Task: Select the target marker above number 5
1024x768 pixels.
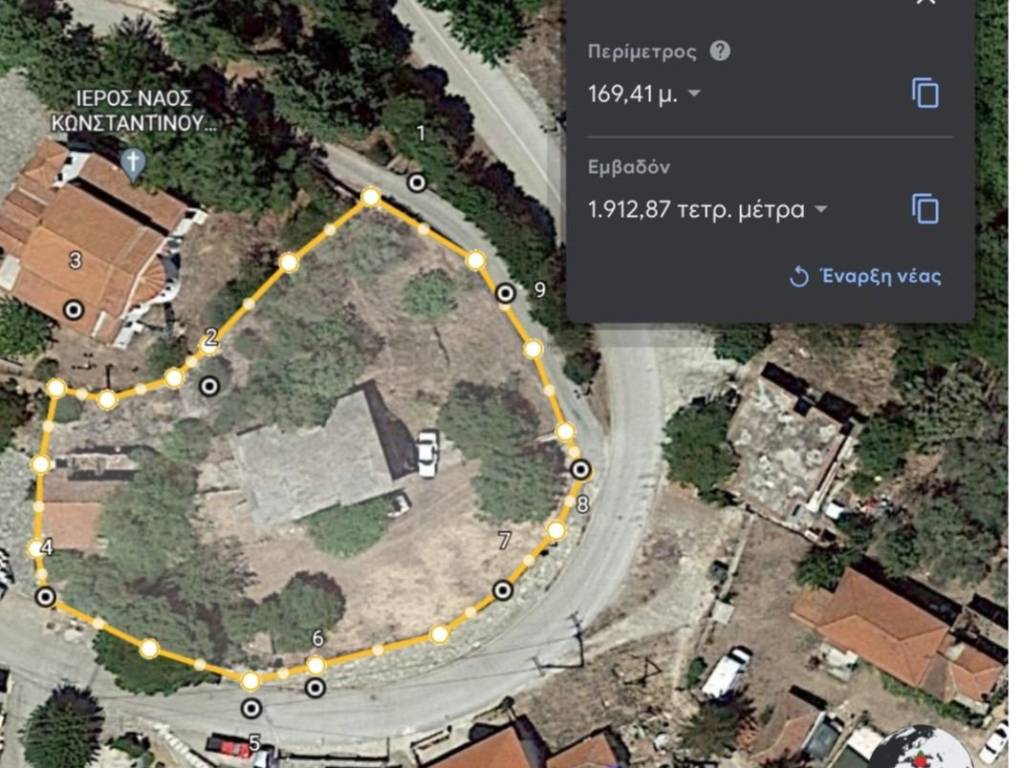Action: 251,709
